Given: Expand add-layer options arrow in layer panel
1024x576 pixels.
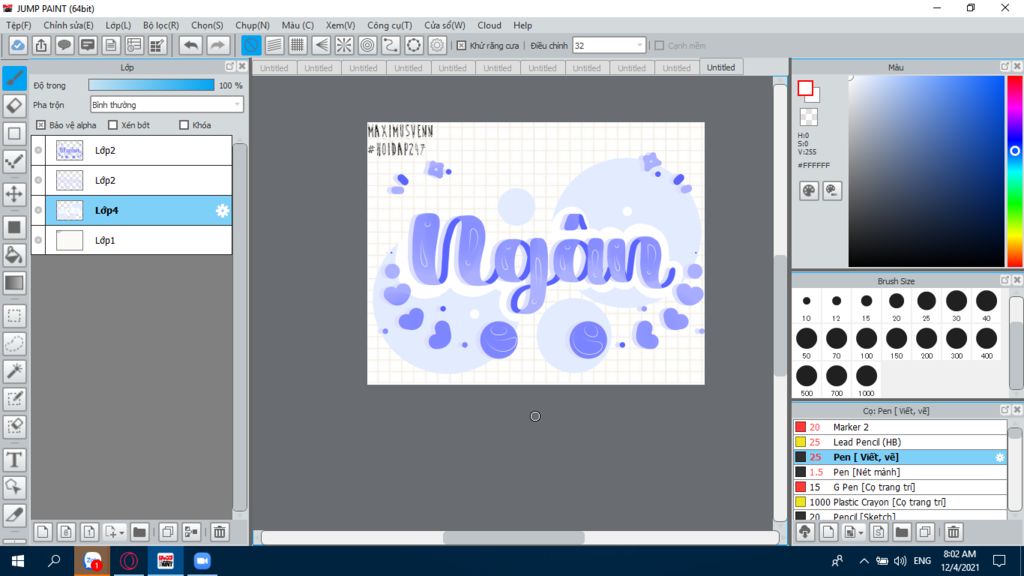Looking at the screenshot, I should 121,533.
